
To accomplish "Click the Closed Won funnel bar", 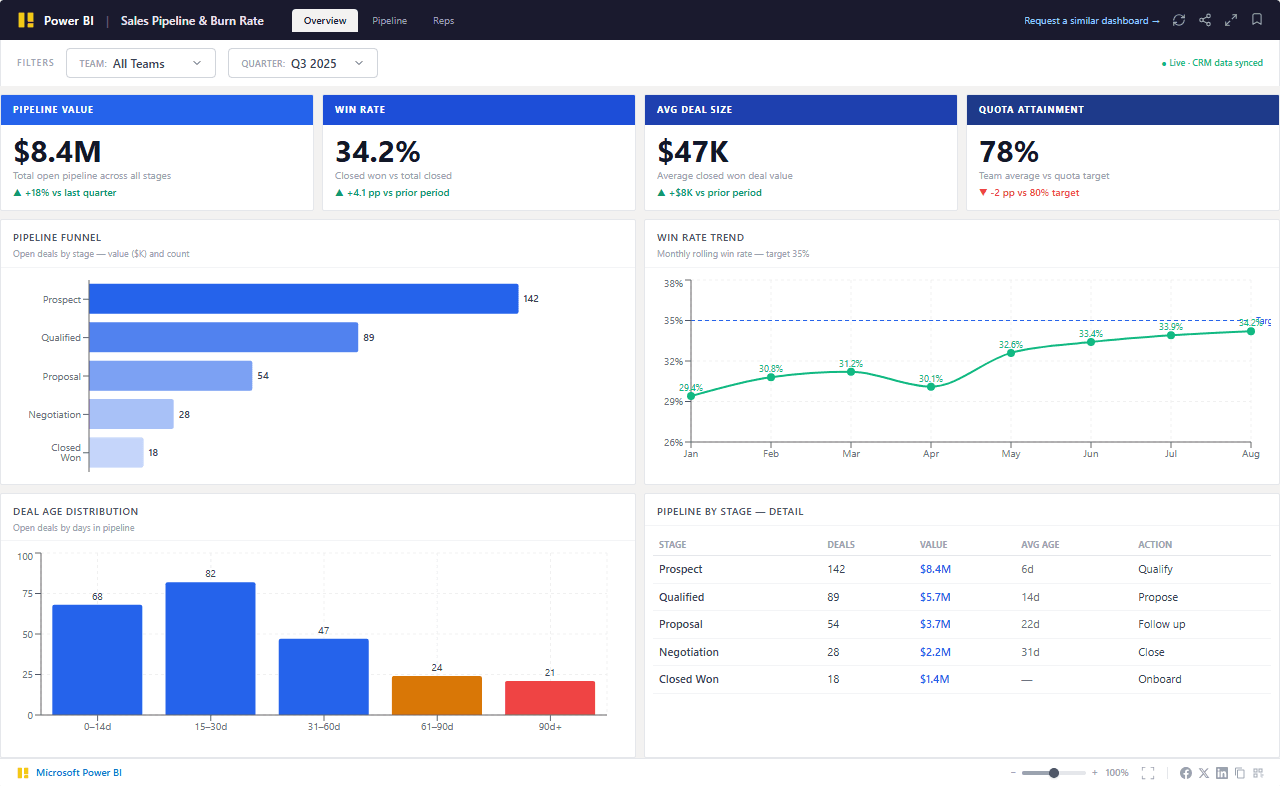I will point(116,452).
